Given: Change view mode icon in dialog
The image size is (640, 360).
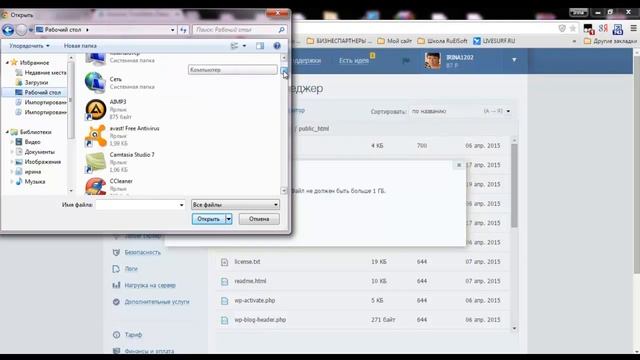Looking at the screenshot, I should pos(234,46).
